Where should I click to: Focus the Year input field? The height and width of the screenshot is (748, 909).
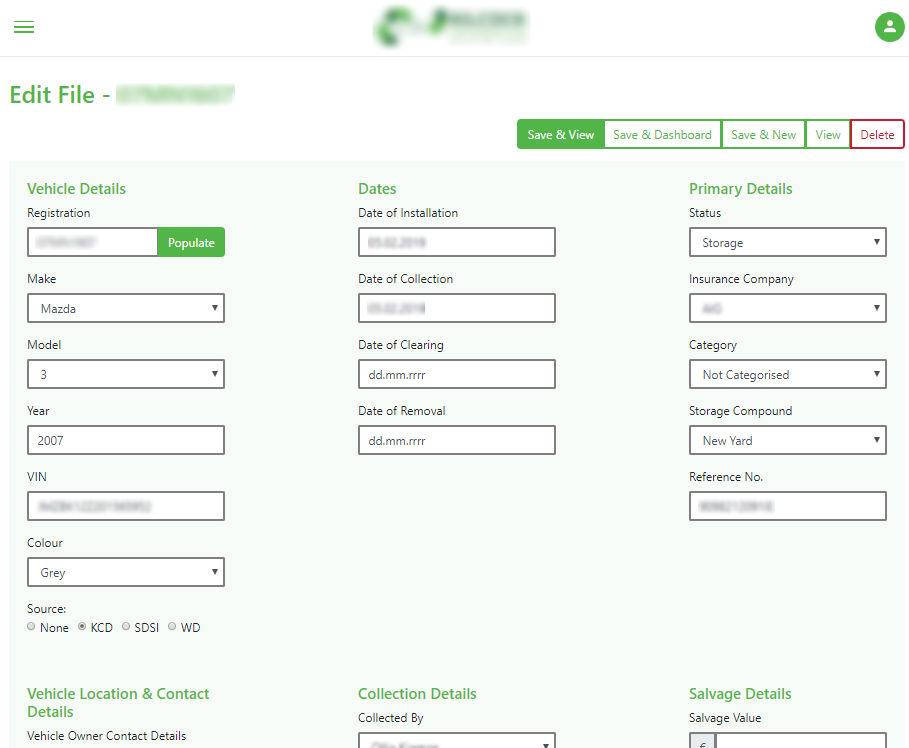[126, 440]
